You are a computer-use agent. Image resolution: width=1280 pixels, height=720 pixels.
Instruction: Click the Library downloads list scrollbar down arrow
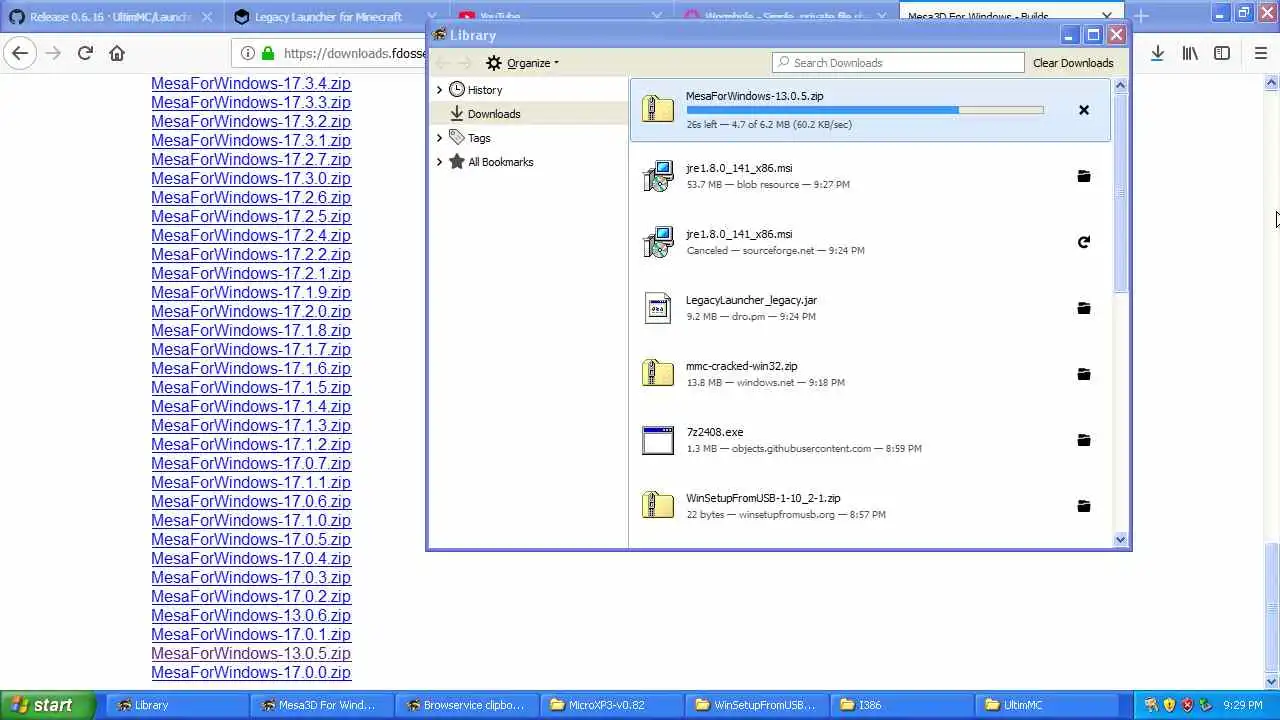pyautogui.click(x=1120, y=540)
